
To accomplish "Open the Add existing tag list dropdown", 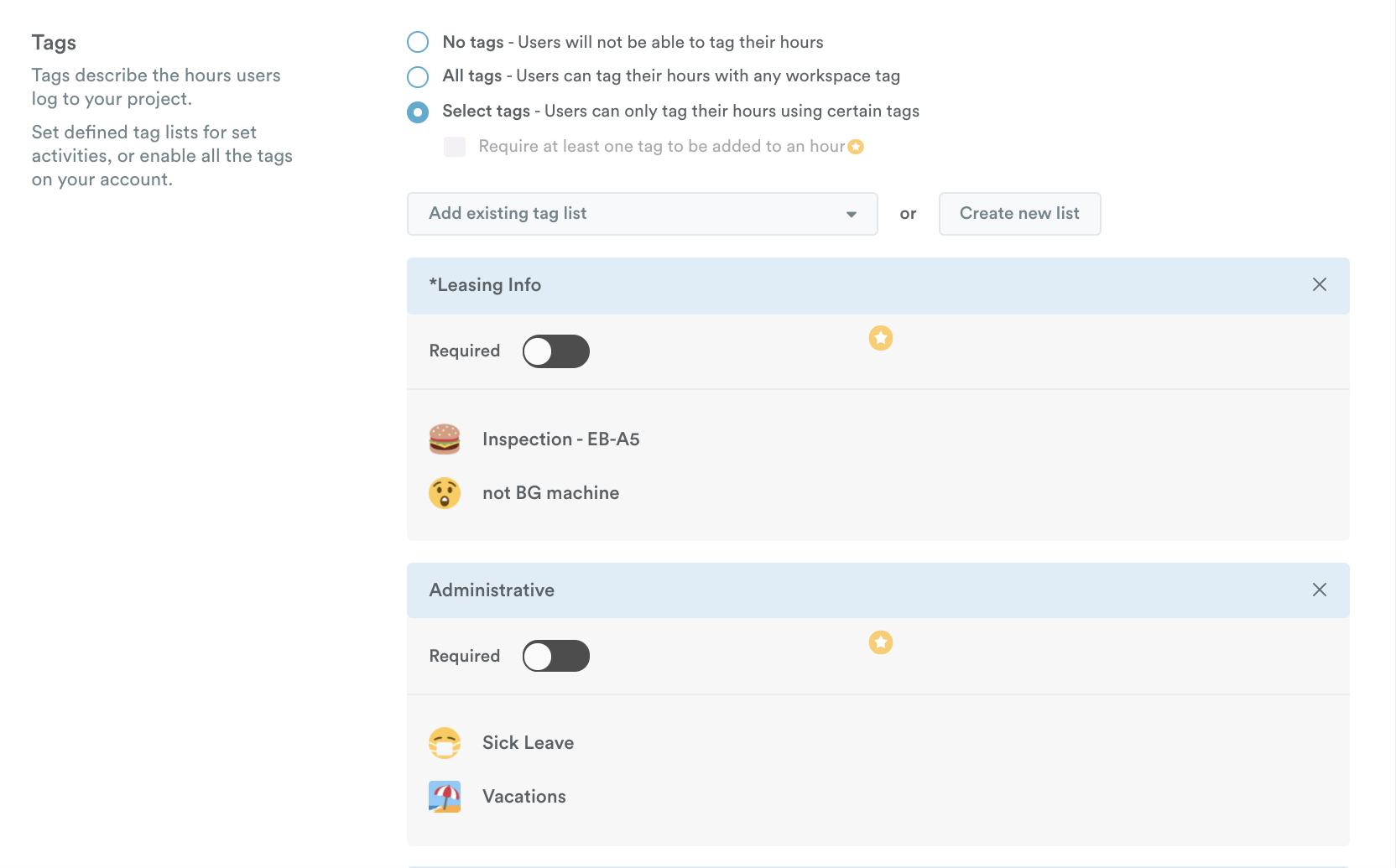I will click(642, 214).
